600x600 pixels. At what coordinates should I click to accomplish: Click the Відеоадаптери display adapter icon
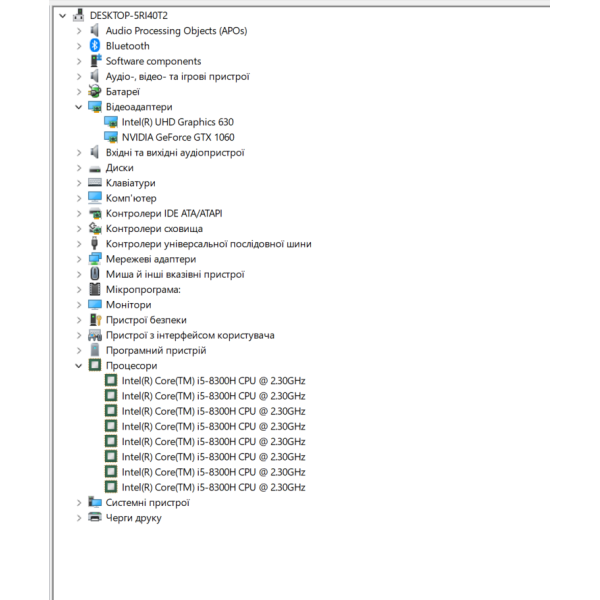coord(95,107)
